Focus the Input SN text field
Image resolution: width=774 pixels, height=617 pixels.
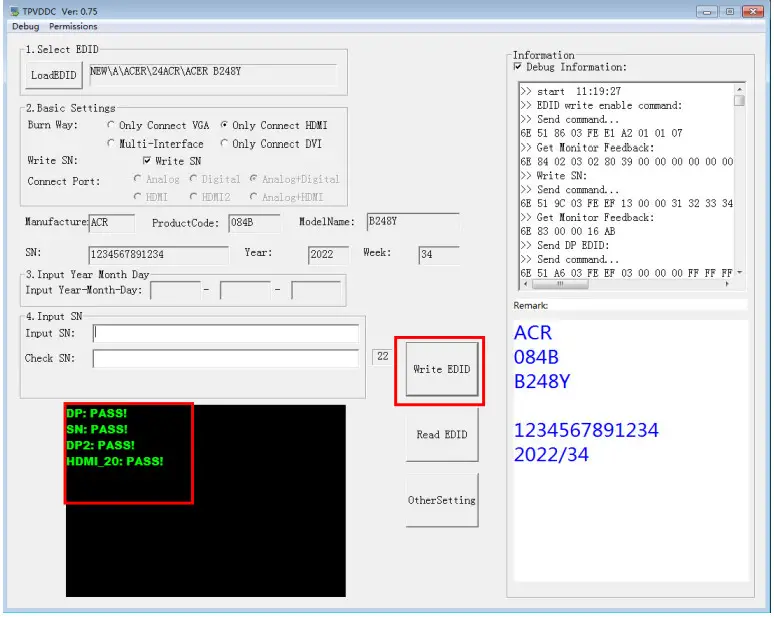pyautogui.click(x=226, y=334)
